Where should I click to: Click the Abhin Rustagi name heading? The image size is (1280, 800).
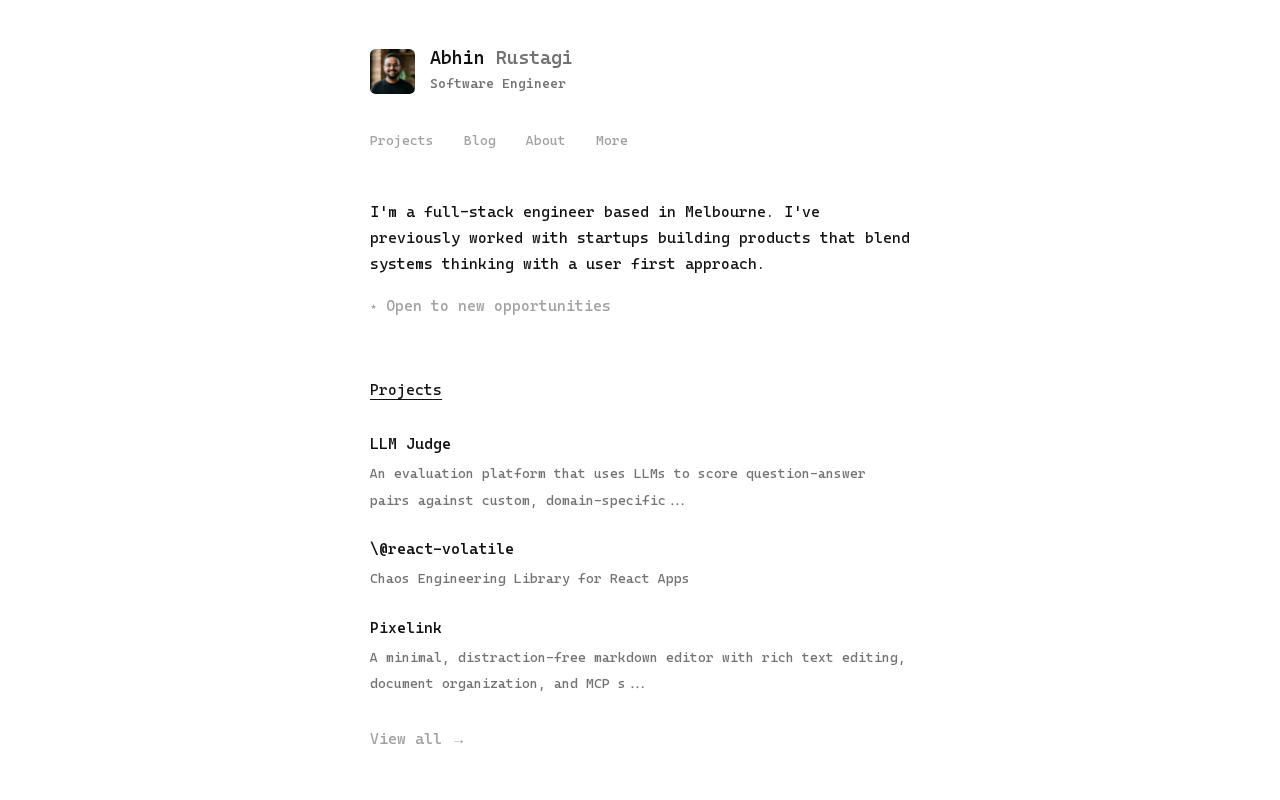click(x=501, y=58)
